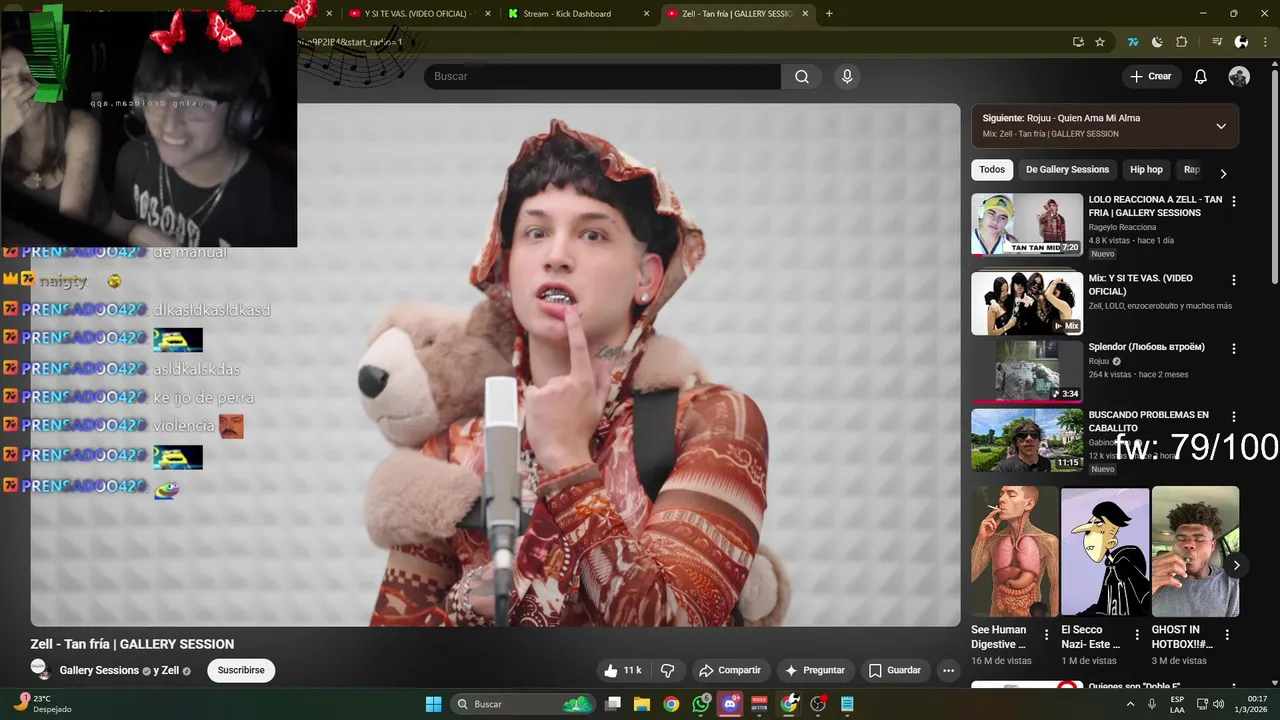Open See Human Digestive short thumbnail
1280x720 pixels.
(x=1015, y=552)
